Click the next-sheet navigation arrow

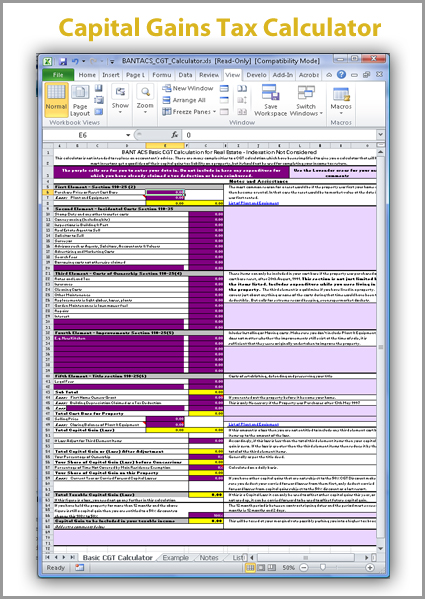63,557
